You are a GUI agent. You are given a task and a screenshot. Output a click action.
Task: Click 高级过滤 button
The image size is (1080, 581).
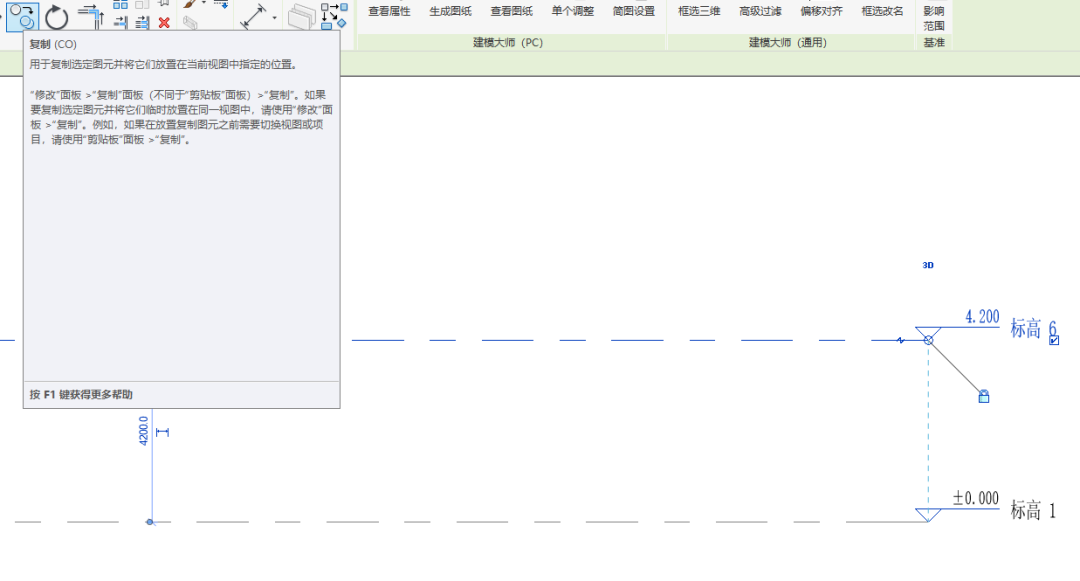click(760, 11)
